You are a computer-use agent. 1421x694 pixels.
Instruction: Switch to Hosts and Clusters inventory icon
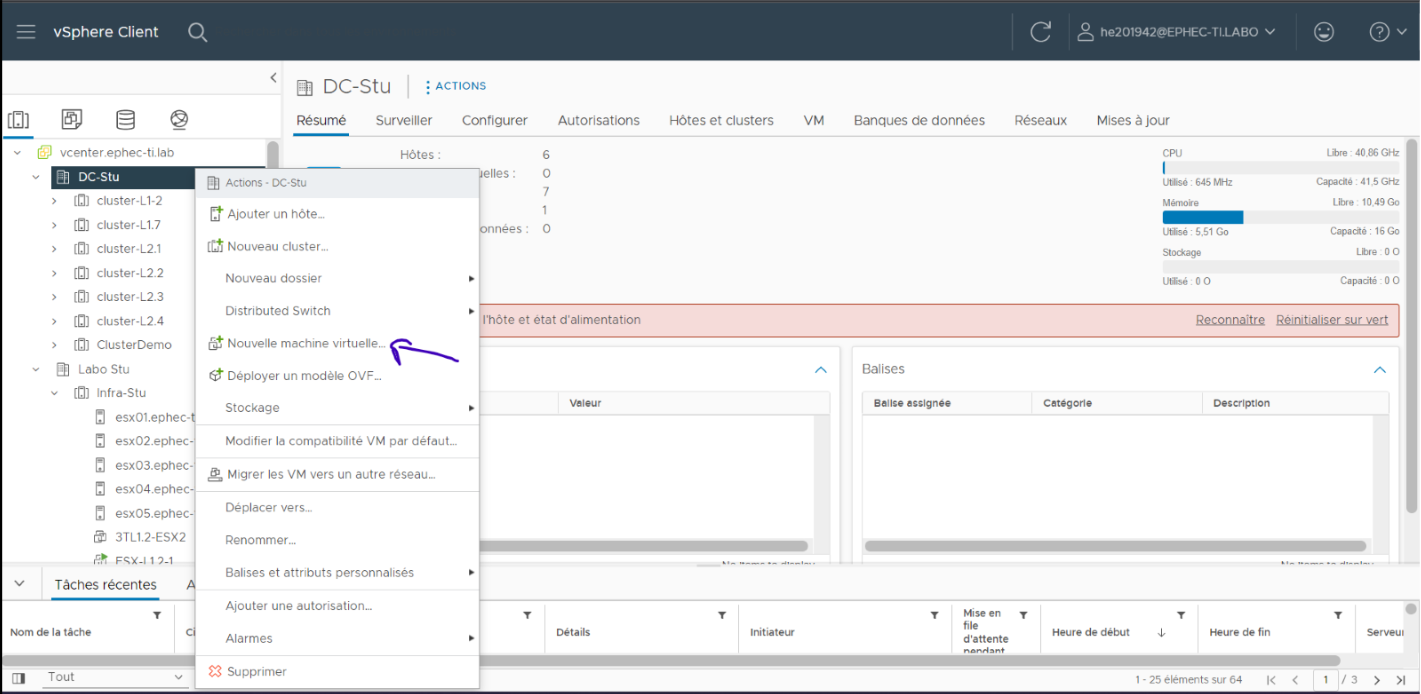18,120
